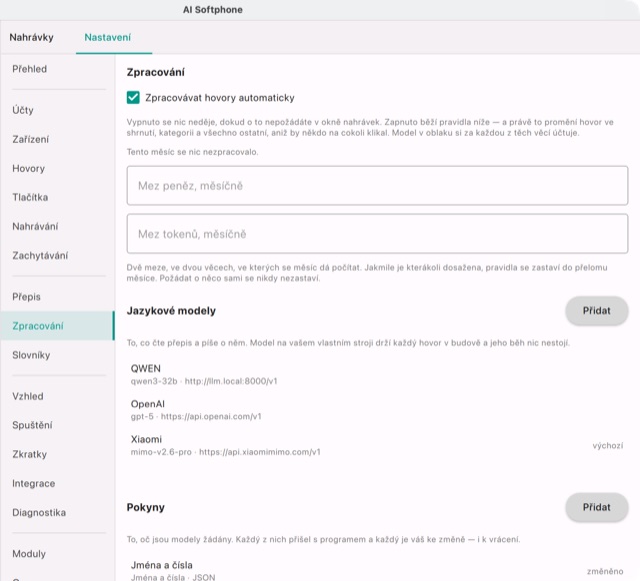This screenshot has height=581, width=640.
Task: Go to Diagnostika section
Action: coord(57,512)
